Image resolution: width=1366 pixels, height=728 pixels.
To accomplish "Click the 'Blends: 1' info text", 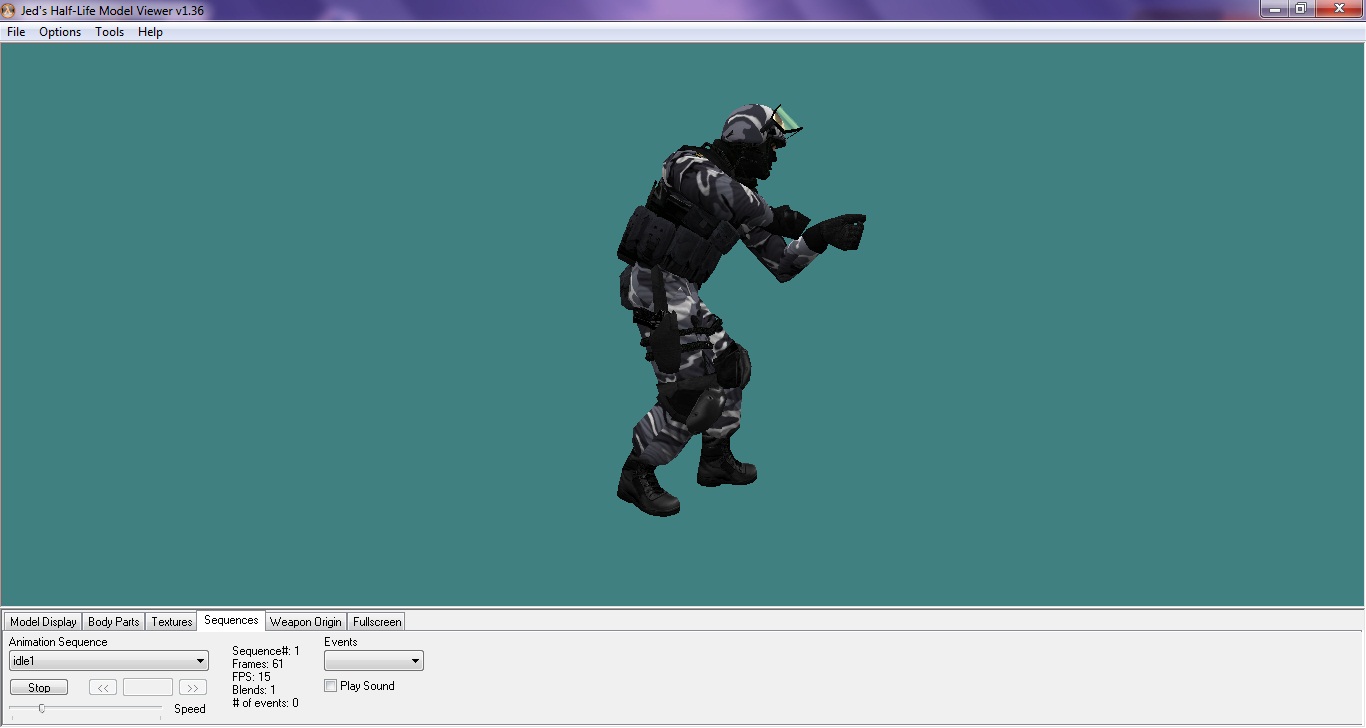I will point(254,690).
